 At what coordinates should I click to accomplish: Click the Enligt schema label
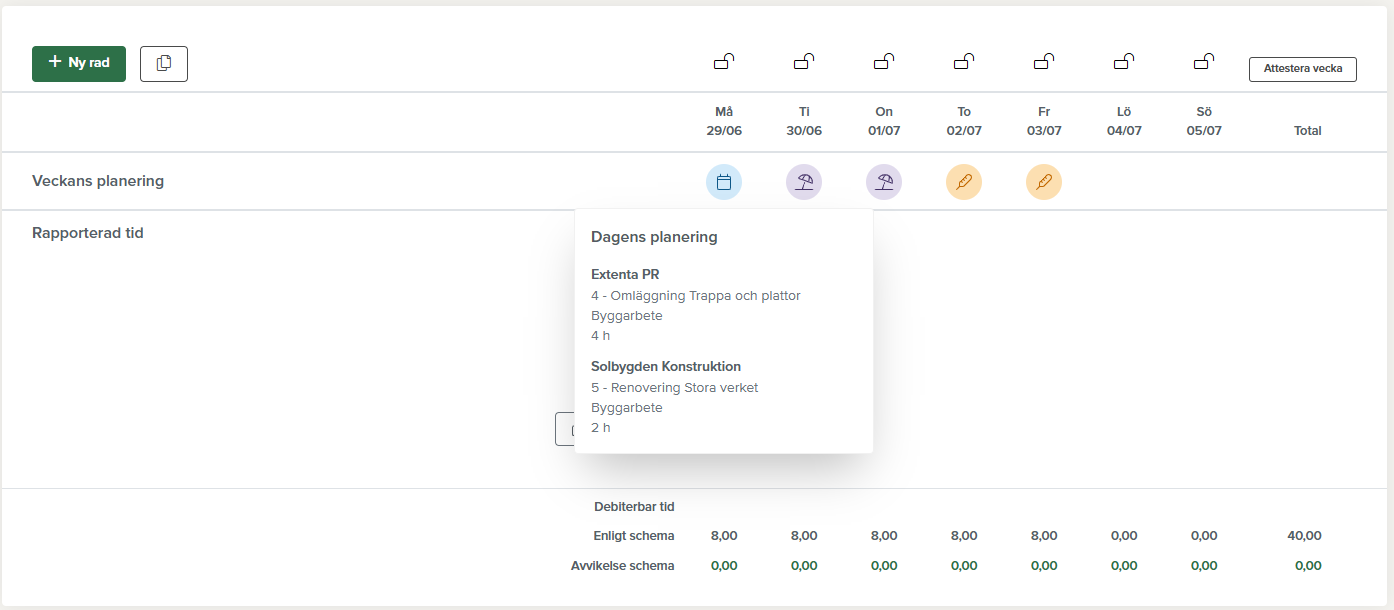point(634,536)
